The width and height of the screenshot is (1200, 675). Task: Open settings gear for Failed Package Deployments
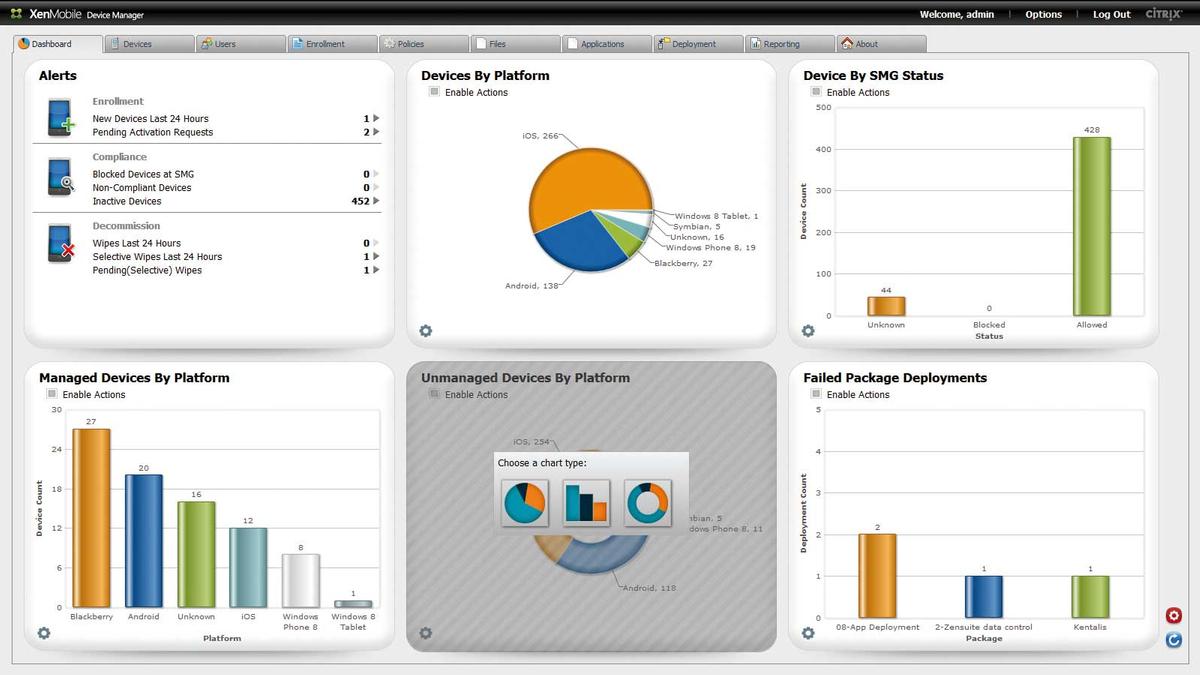(x=808, y=633)
